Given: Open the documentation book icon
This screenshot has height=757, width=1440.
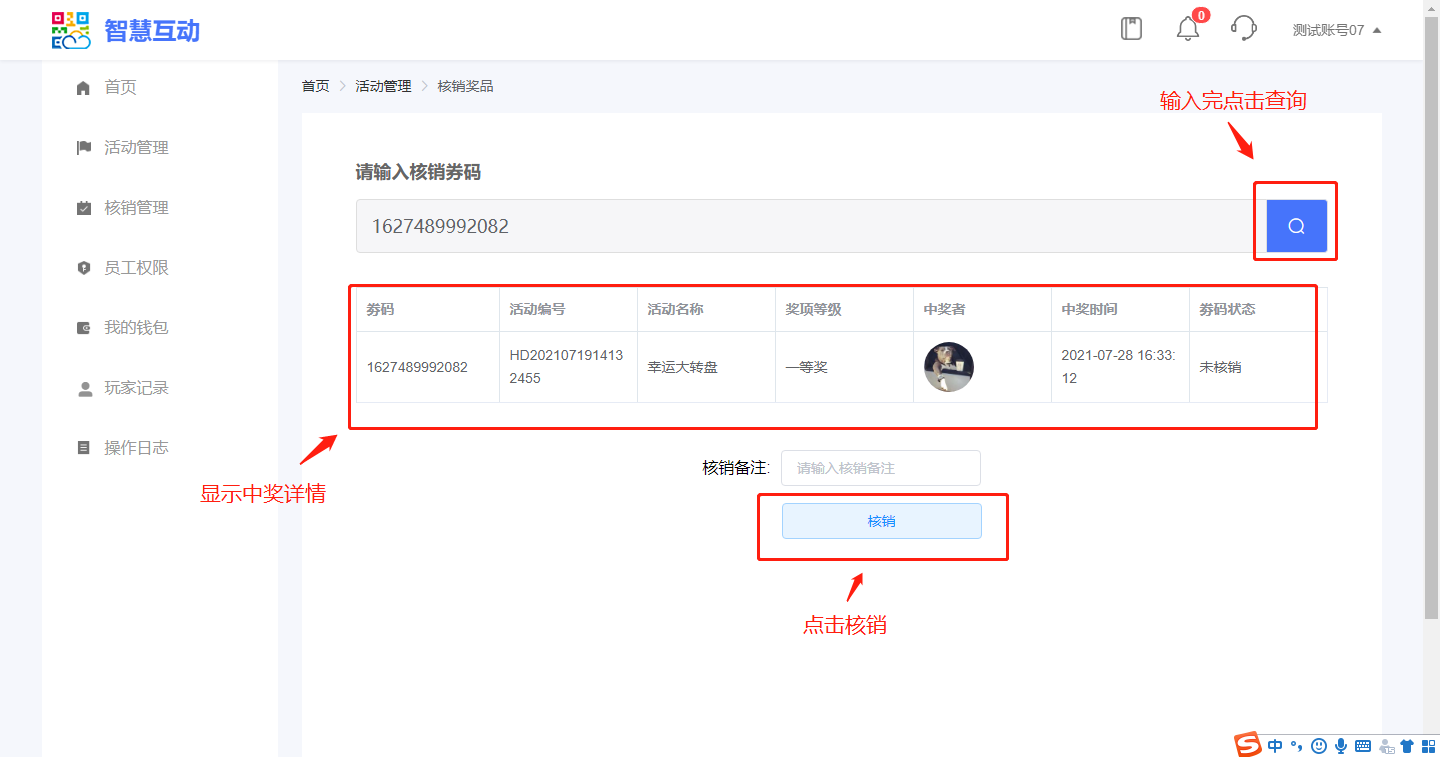Looking at the screenshot, I should click(1131, 29).
